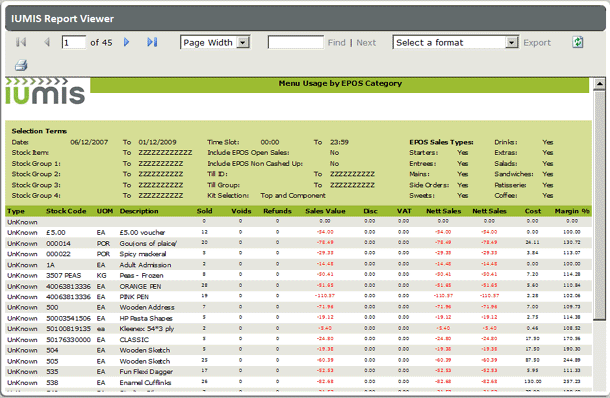Click the Type column header
610x398 pixels.
[x=16, y=211]
